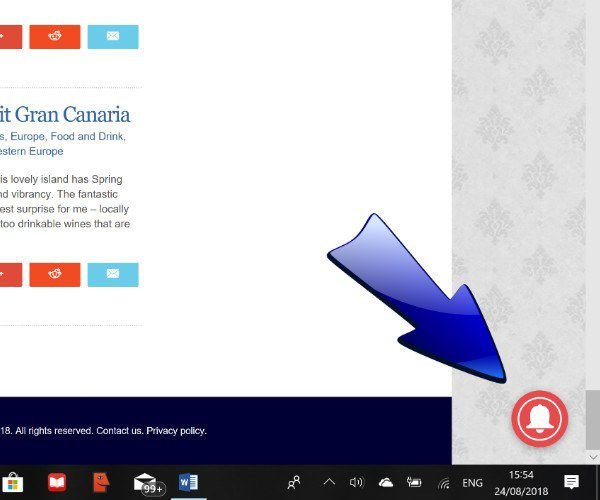Open the Gran Canaria article title
Image resolution: width=600 pixels, height=500 pixels.
pos(65,115)
